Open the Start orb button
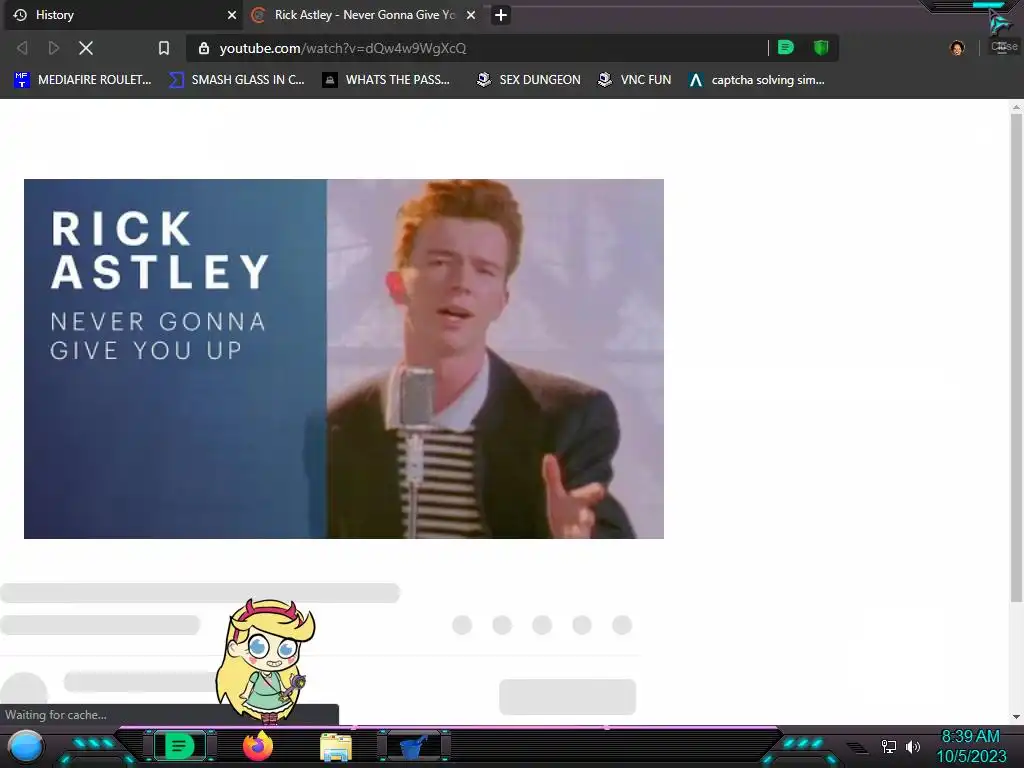1024x768 pixels. coord(26,747)
